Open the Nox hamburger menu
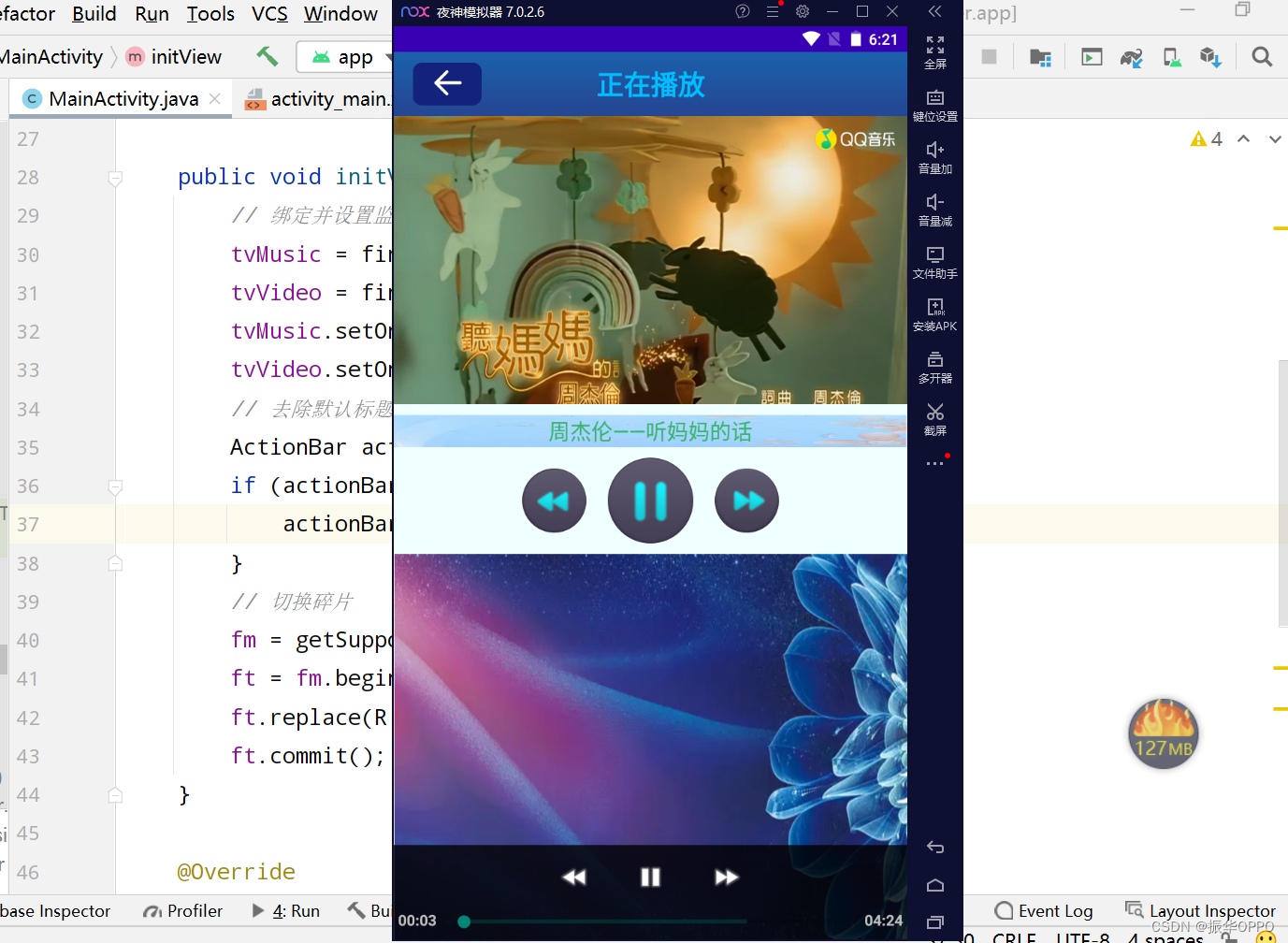The width and height of the screenshot is (1288, 943). tap(773, 11)
